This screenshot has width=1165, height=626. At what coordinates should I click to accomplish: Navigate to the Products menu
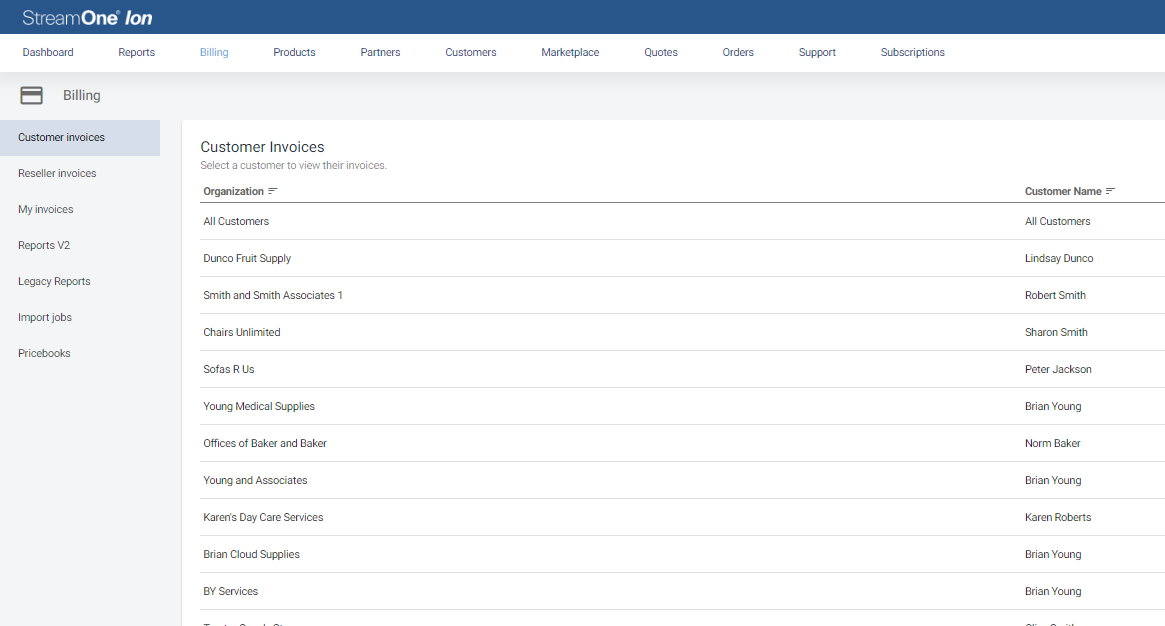(294, 52)
